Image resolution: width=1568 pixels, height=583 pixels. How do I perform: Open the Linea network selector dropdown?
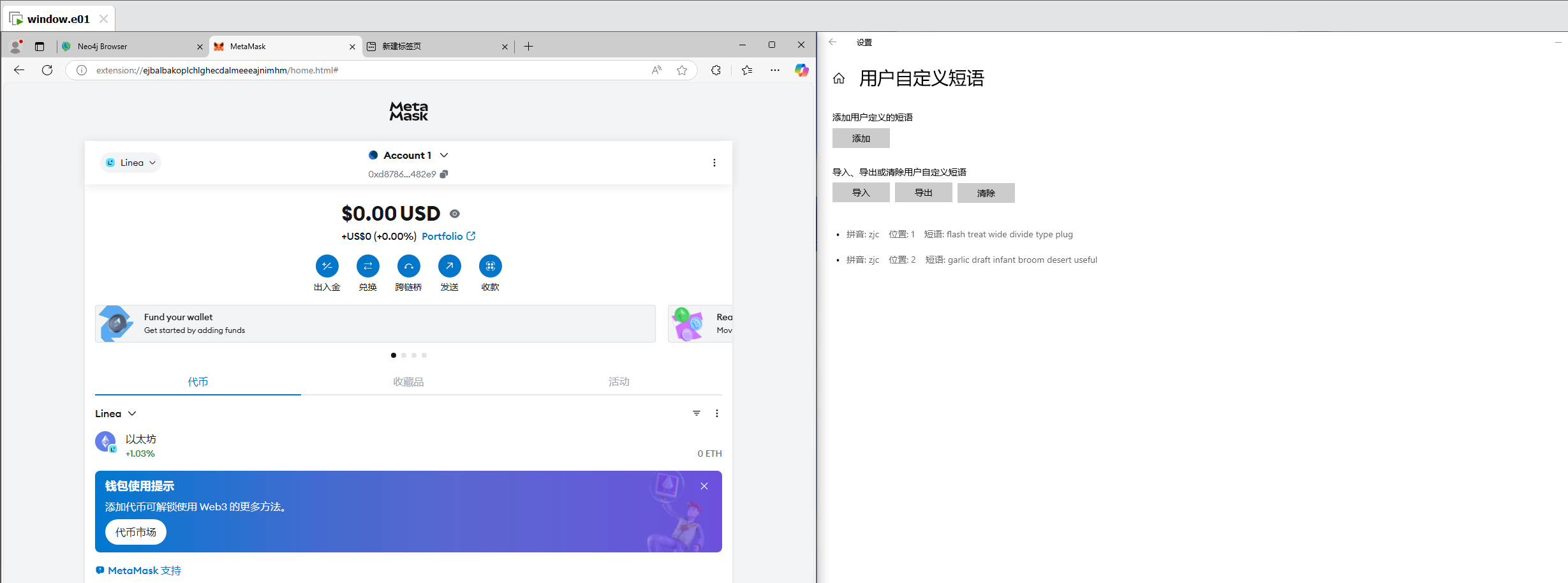[x=131, y=163]
